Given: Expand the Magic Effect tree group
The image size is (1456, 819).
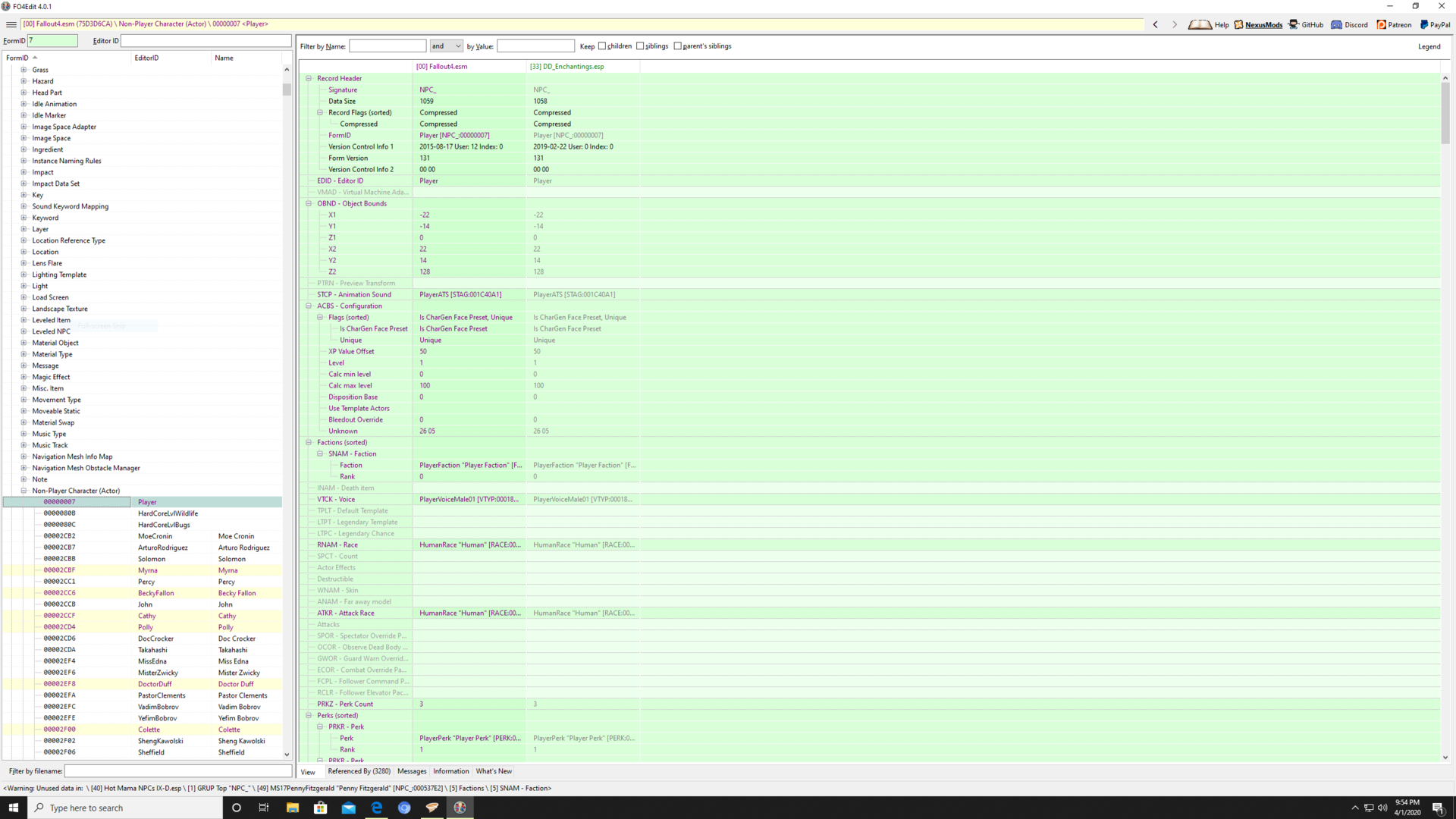Looking at the screenshot, I should click(x=24, y=377).
